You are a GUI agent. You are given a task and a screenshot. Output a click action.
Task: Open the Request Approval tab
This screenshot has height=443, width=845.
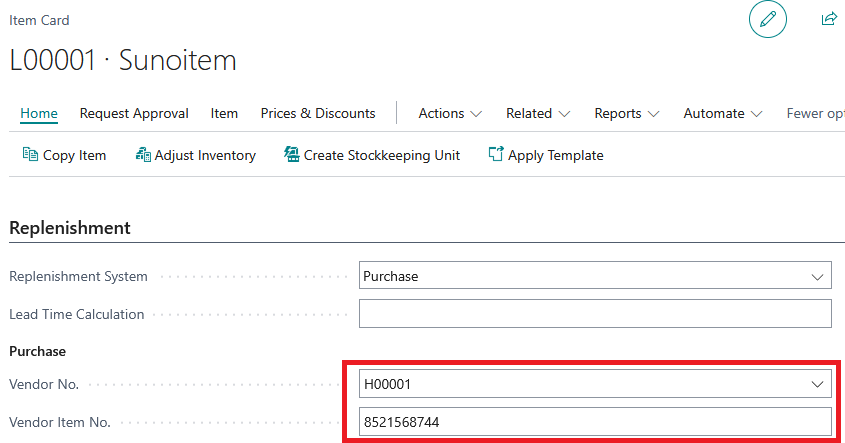point(134,114)
